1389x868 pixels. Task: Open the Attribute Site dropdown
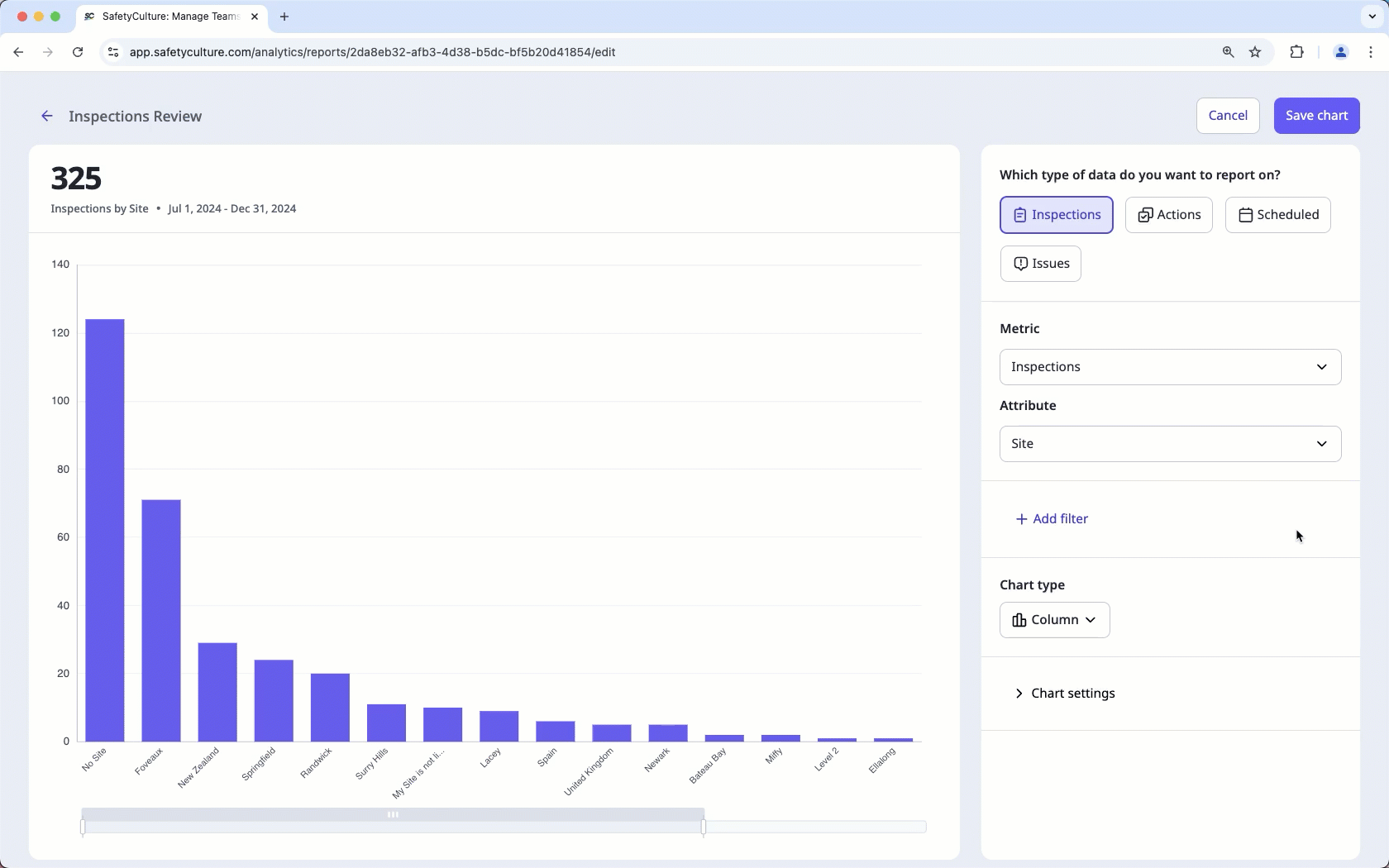1170,444
